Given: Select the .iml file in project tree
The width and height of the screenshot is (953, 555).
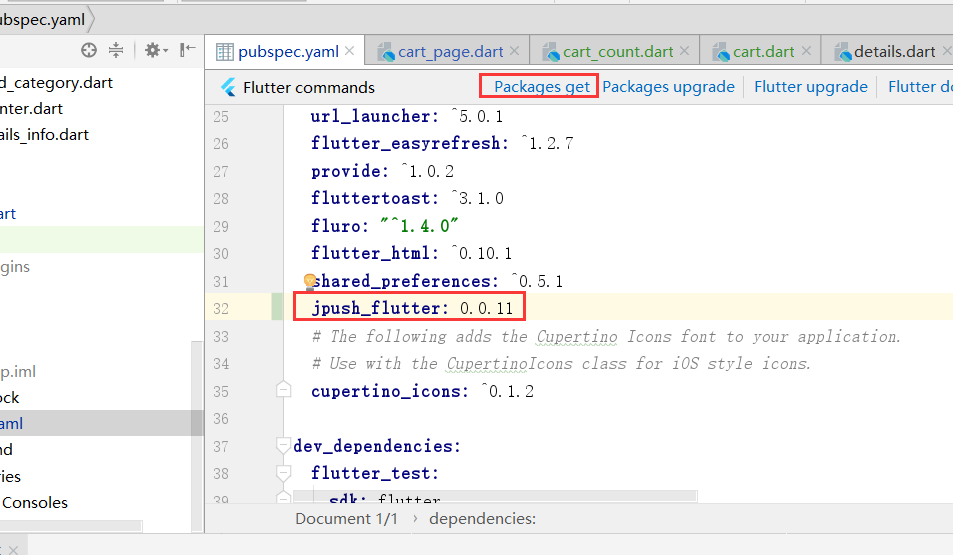Looking at the screenshot, I should [18, 371].
